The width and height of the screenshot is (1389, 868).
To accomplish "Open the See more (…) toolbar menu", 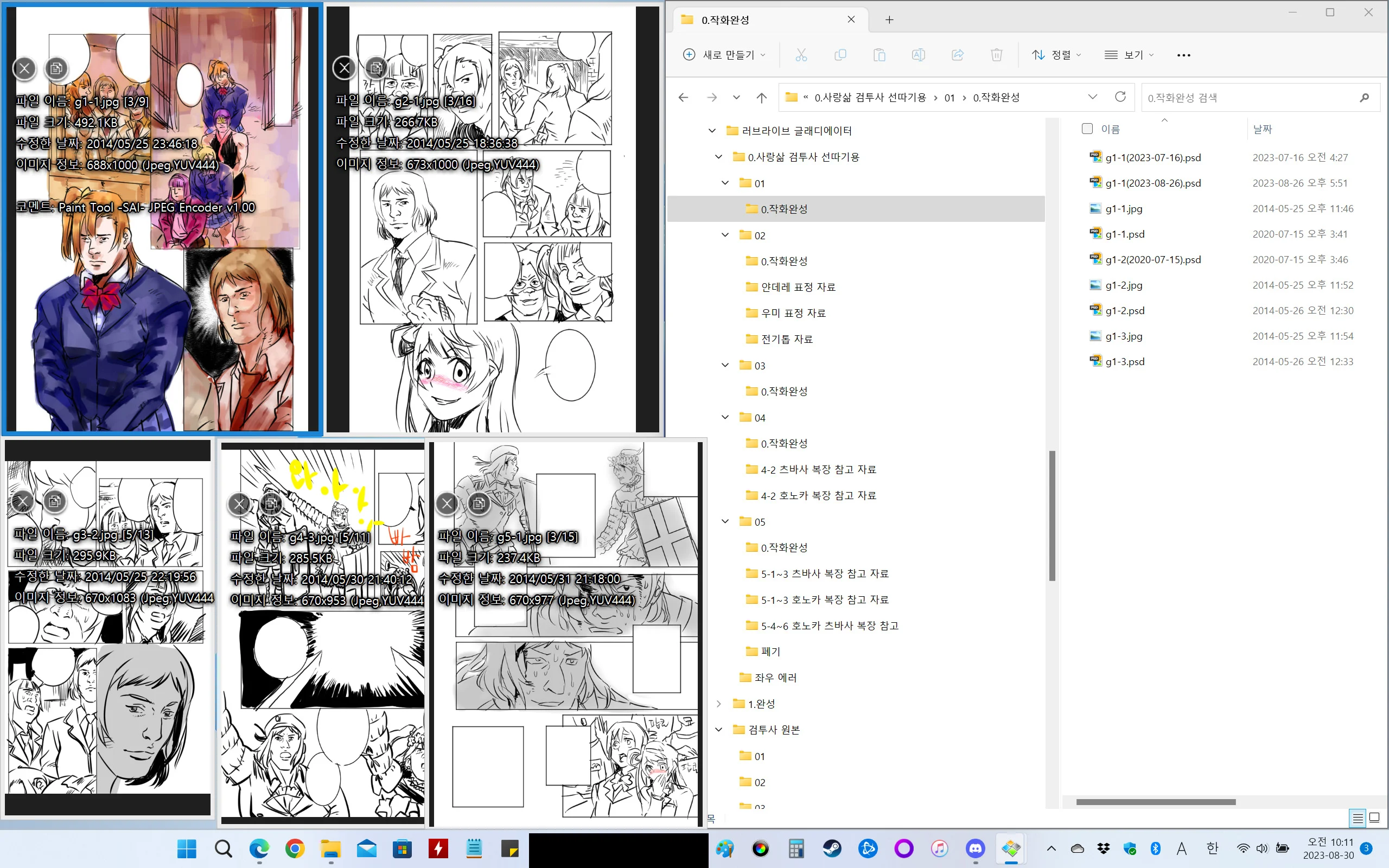I will pyautogui.click(x=1183, y=55).
